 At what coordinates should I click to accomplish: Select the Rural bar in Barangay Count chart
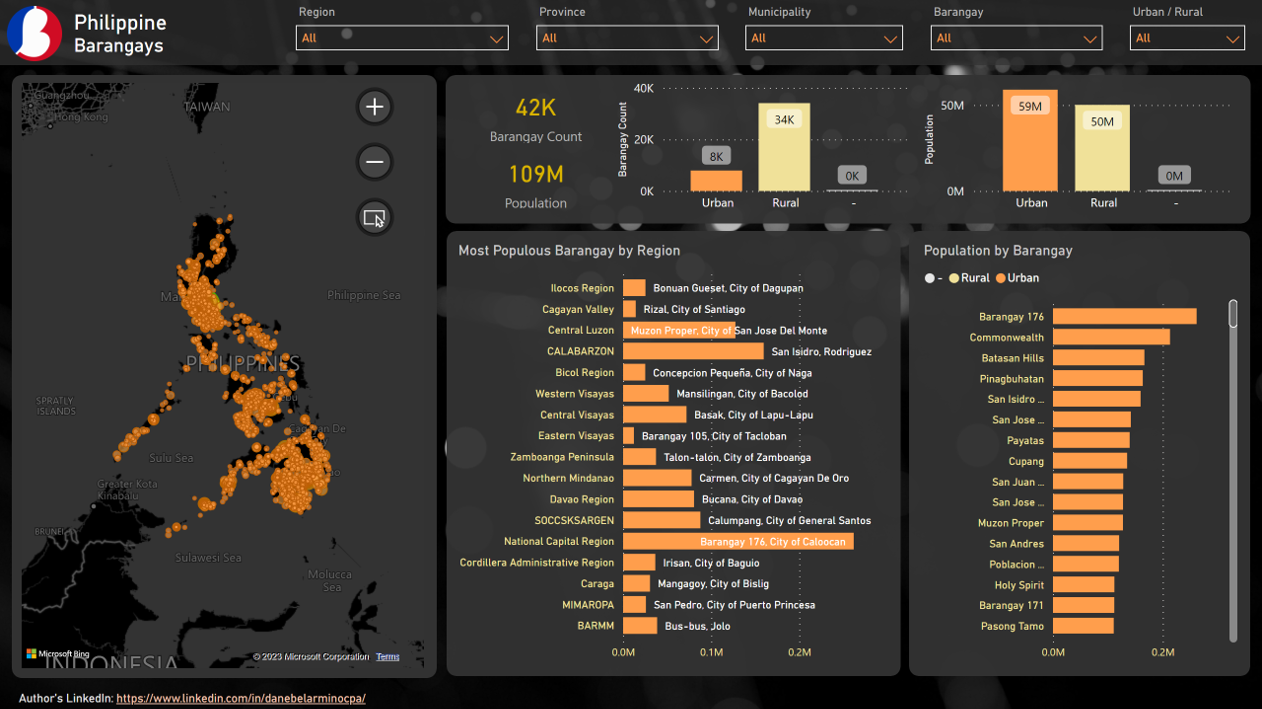(784, 148)
